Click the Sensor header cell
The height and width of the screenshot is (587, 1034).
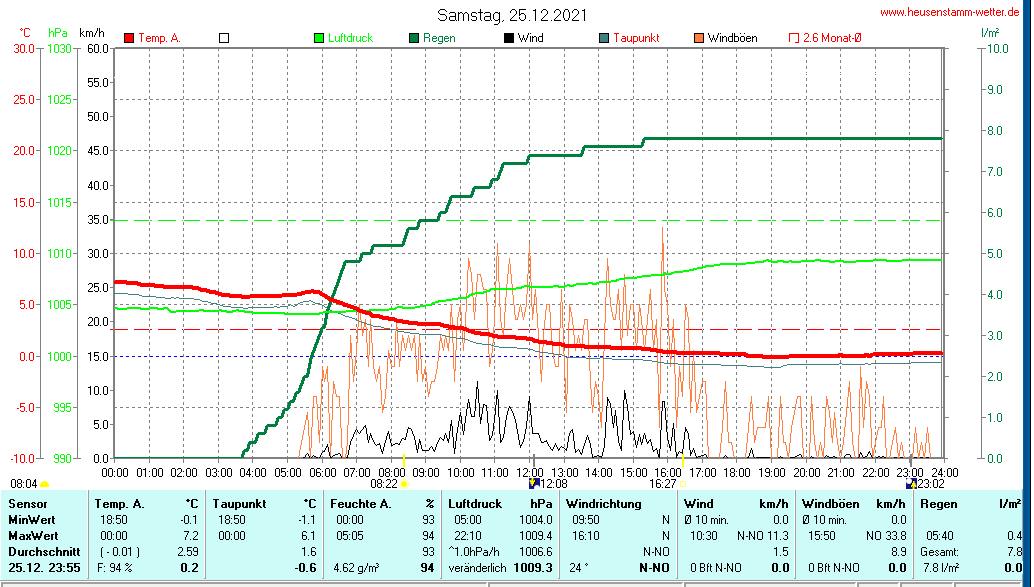tap(28, 504)
